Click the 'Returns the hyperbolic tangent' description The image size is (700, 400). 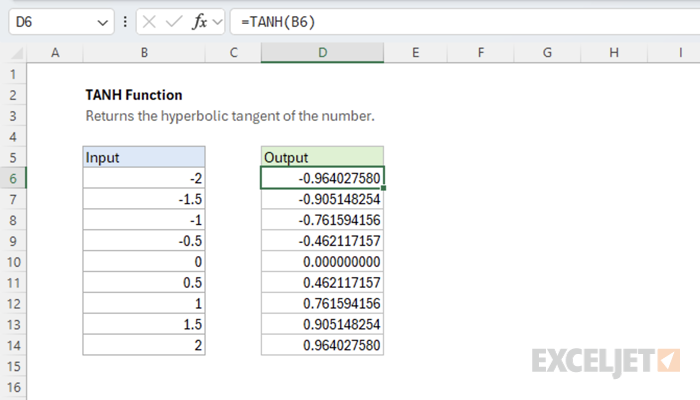pyautogui.click(x=230, y=116)
